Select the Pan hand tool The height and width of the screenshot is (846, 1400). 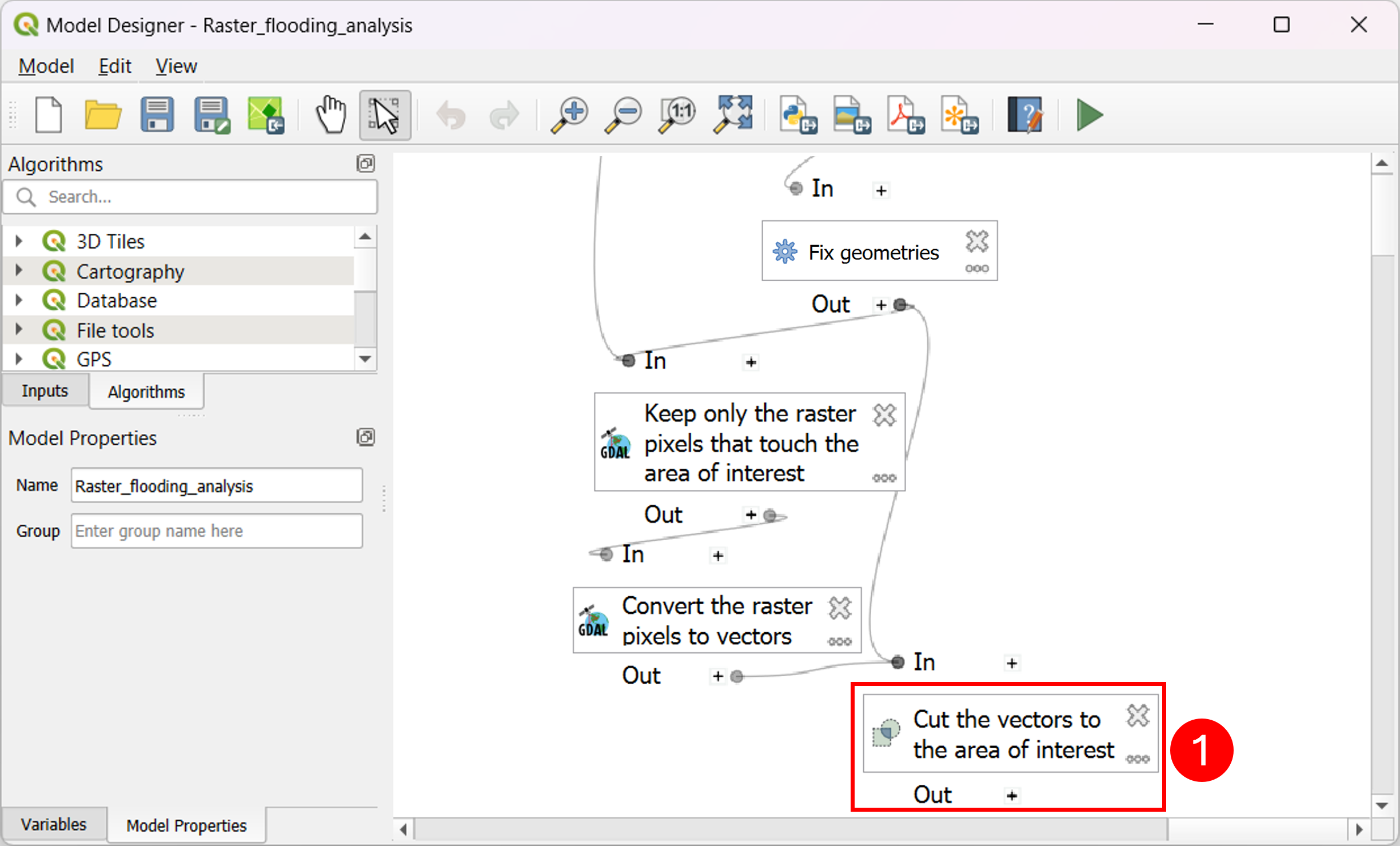pos(331,115)
